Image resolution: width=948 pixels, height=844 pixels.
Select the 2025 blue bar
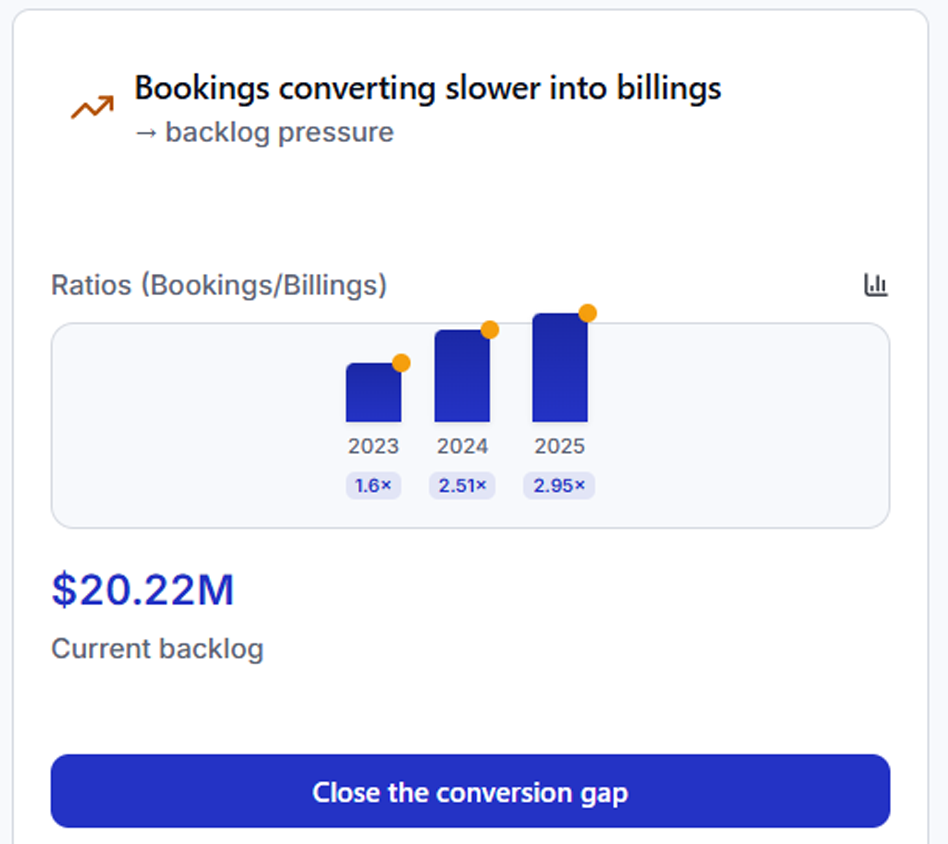tap(559, 370)
